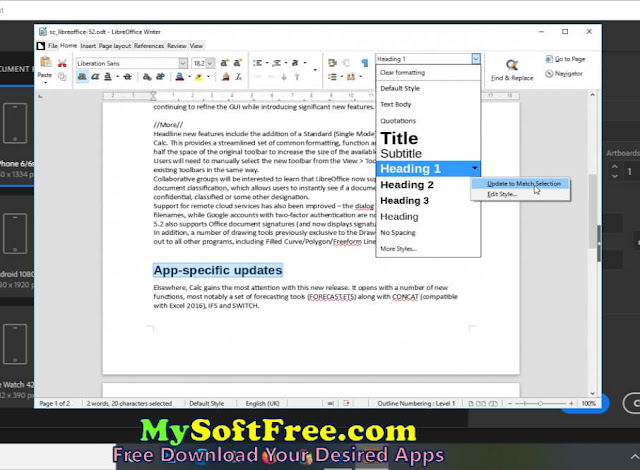This screenshot has width=640, height=470.
Task: Click the Clear Direct Formatting icon
Action: tap(238, 76)
